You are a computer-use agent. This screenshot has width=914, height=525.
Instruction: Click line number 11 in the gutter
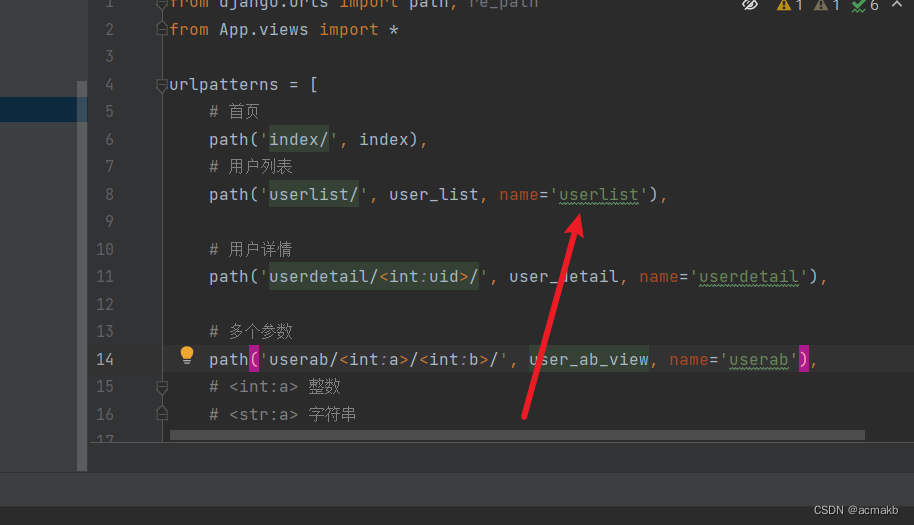(x=105, y=277)
